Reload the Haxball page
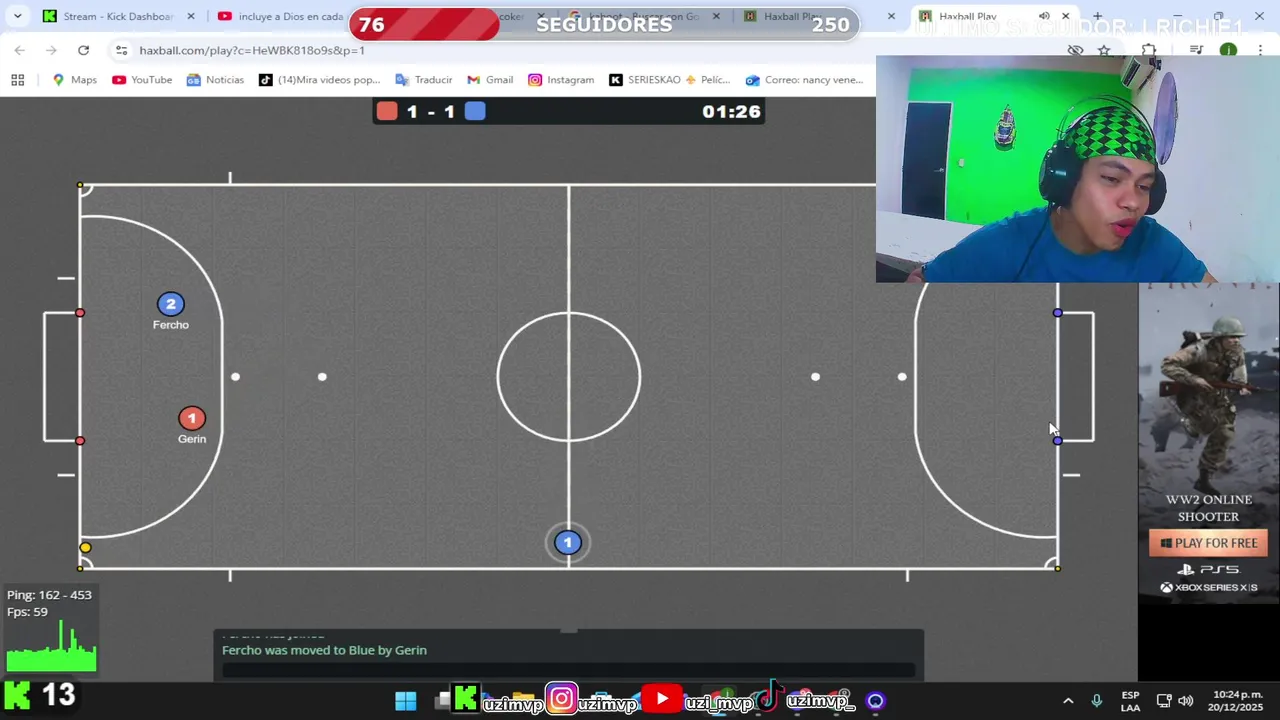Image resolution: width=1280 pixels, height=720 pixels. [x=83, y=50]
